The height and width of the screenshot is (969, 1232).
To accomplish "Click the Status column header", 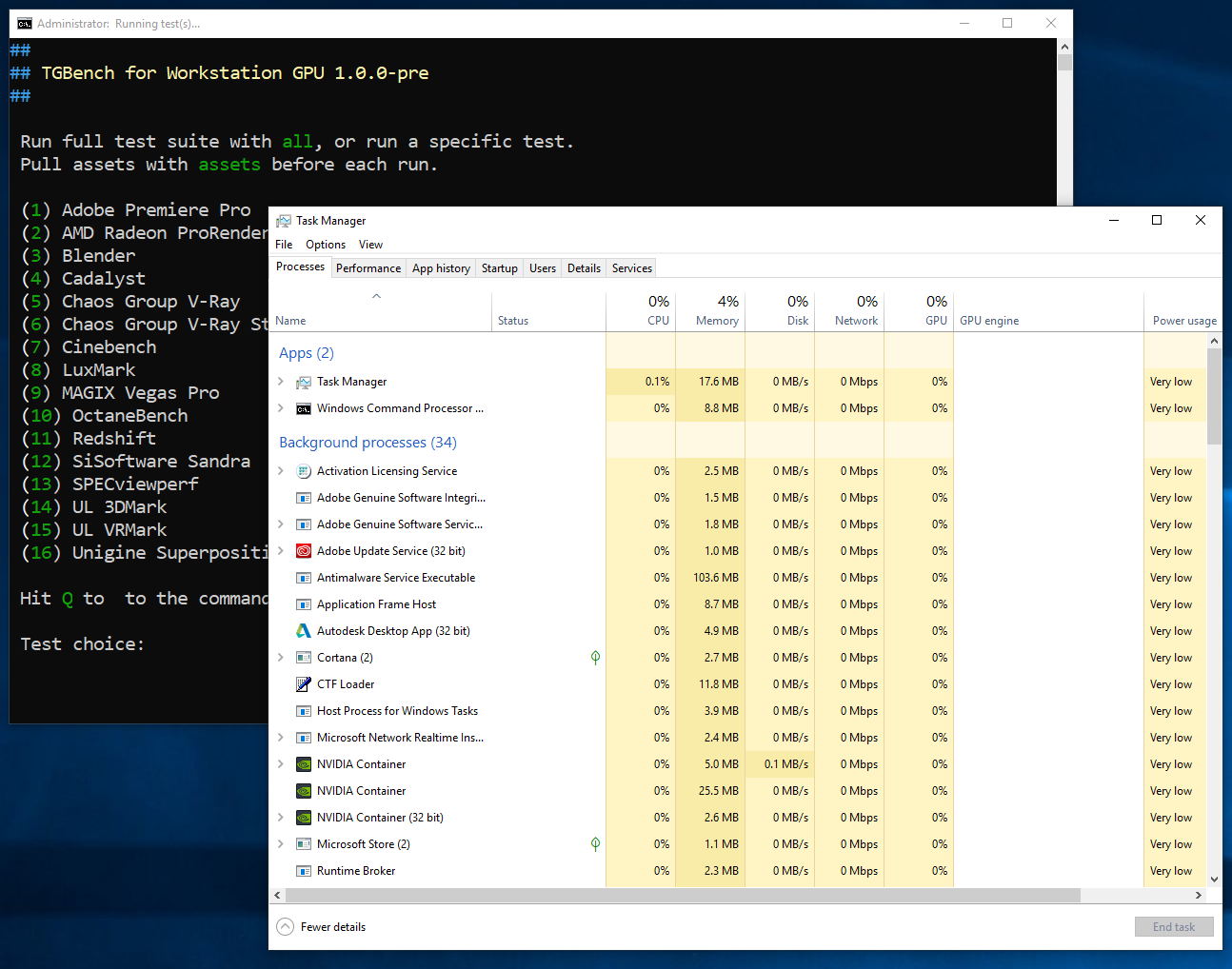I will pyautogui.click(x=549, y=311).
